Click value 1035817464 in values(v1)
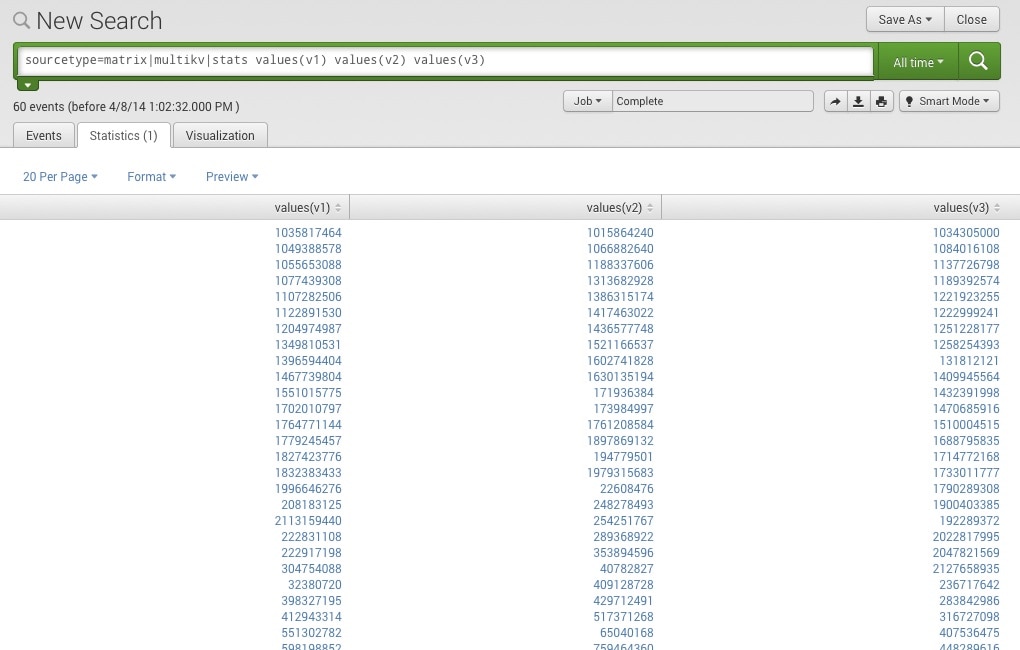 point(308,233)
